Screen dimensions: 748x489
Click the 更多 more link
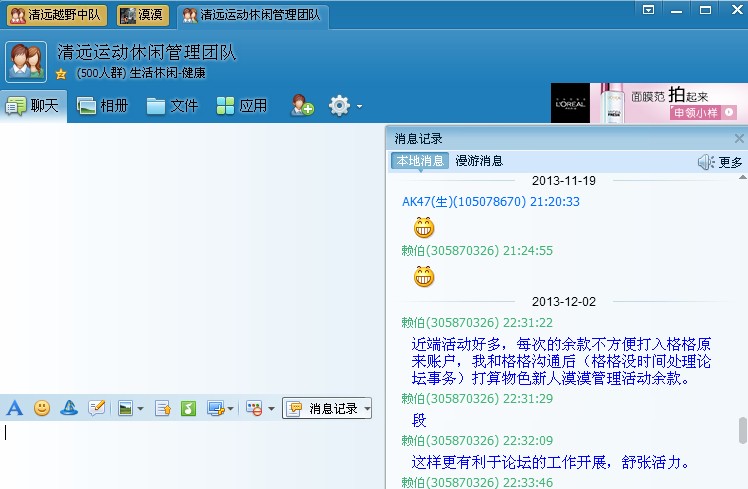[x=730, y=163]
